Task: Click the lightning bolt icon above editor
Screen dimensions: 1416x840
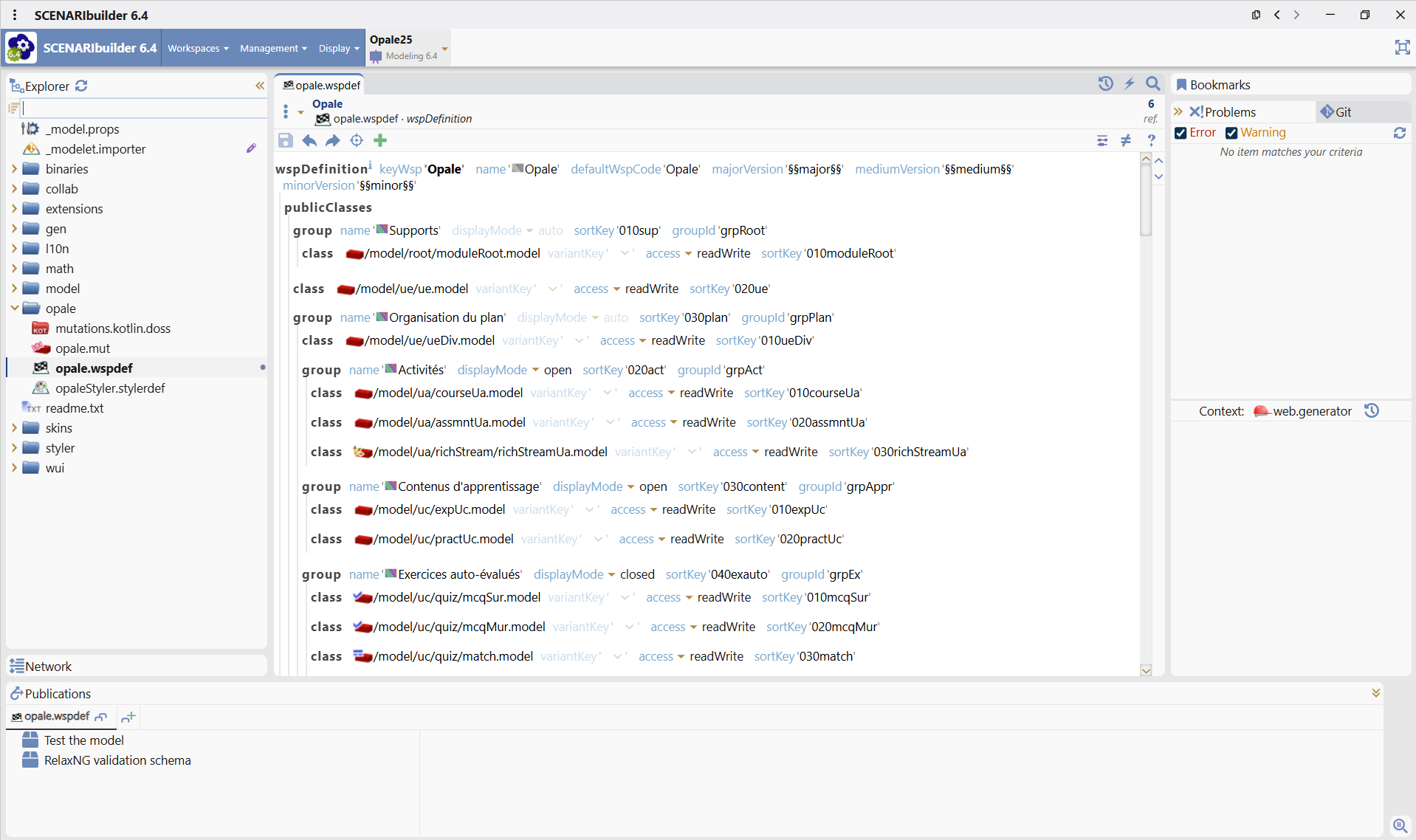Action: [1130, 83]
